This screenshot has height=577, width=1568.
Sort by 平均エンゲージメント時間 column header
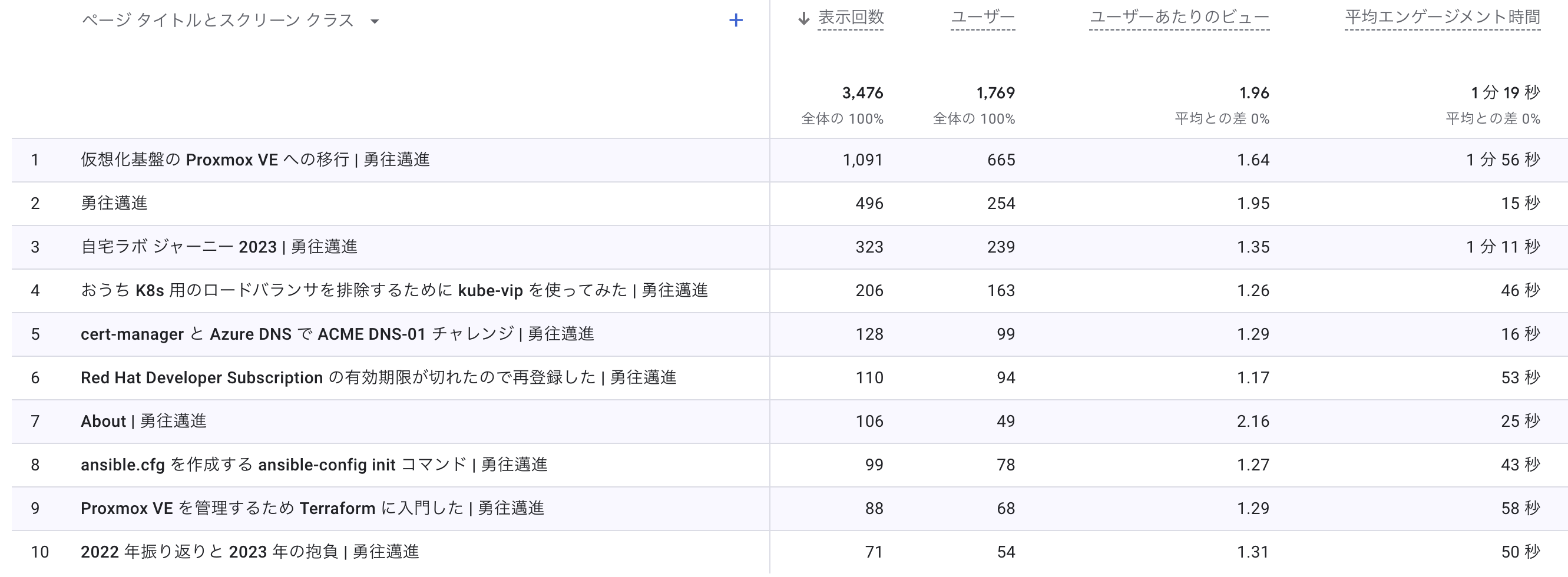[x=1442, y=18]
